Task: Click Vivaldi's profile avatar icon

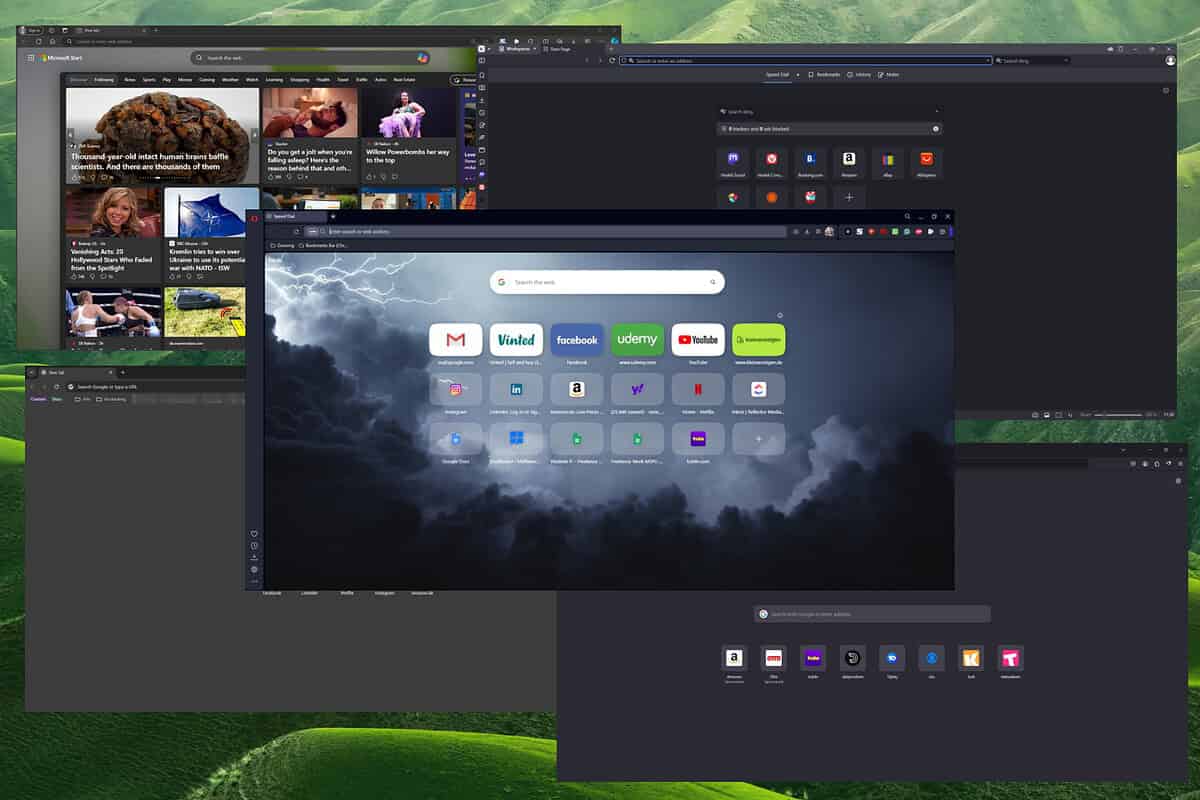Action: pyautogui.click(x=1170, y=60)
